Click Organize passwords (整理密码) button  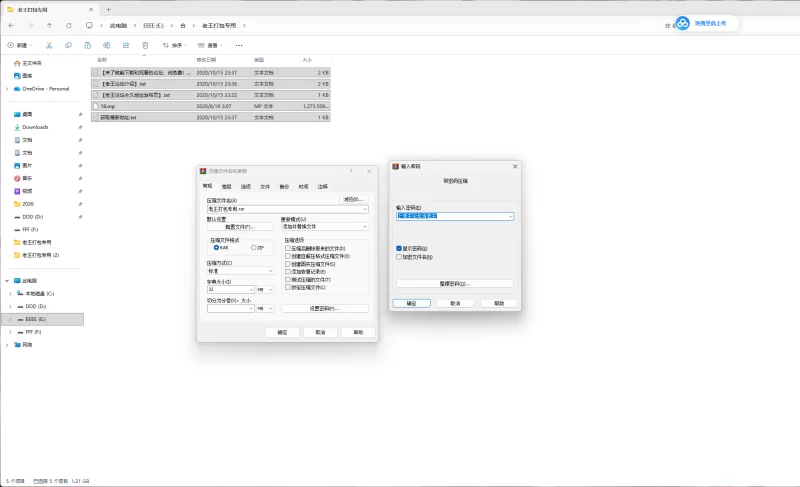coord(455,284)
